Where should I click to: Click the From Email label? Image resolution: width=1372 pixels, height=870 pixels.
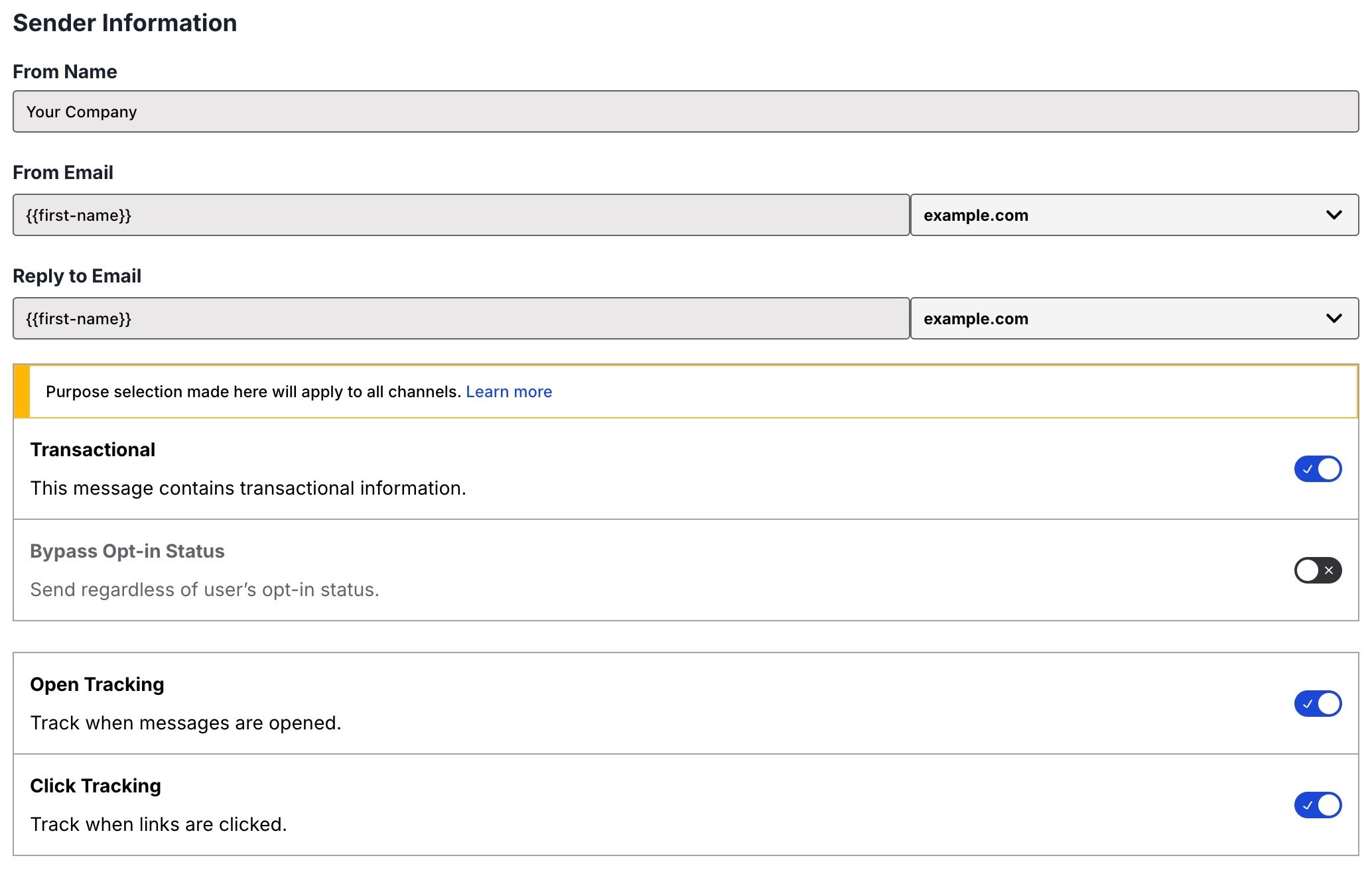pyautogui.click(x=63, y=172)
